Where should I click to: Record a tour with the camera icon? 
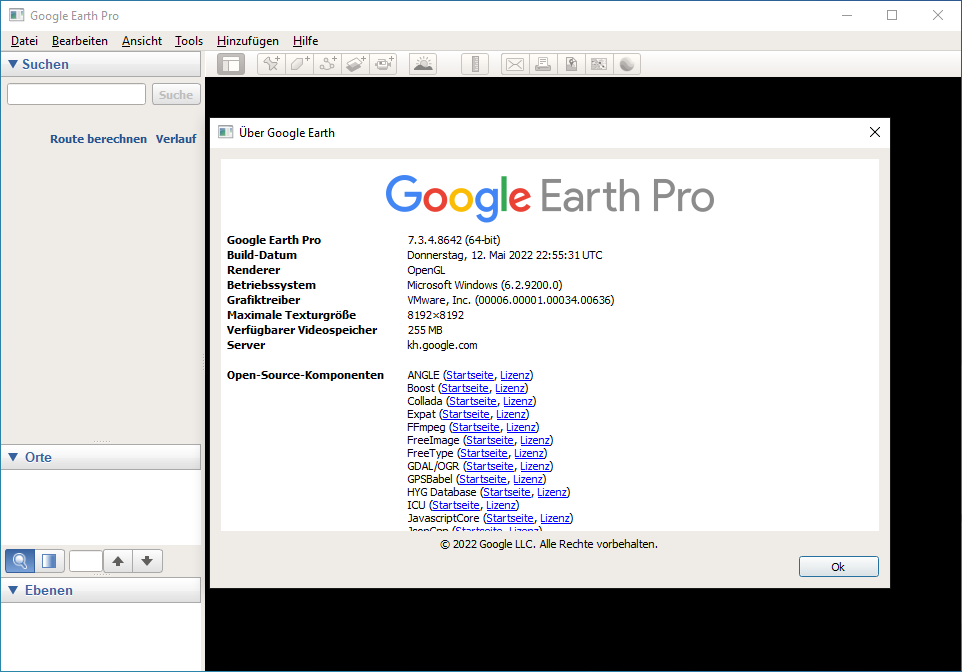click(x=384, y=64)
